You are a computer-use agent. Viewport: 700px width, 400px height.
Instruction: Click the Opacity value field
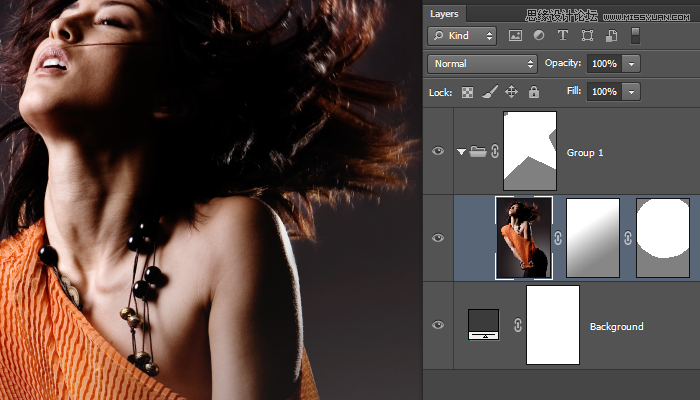click(x=604, y=64)
